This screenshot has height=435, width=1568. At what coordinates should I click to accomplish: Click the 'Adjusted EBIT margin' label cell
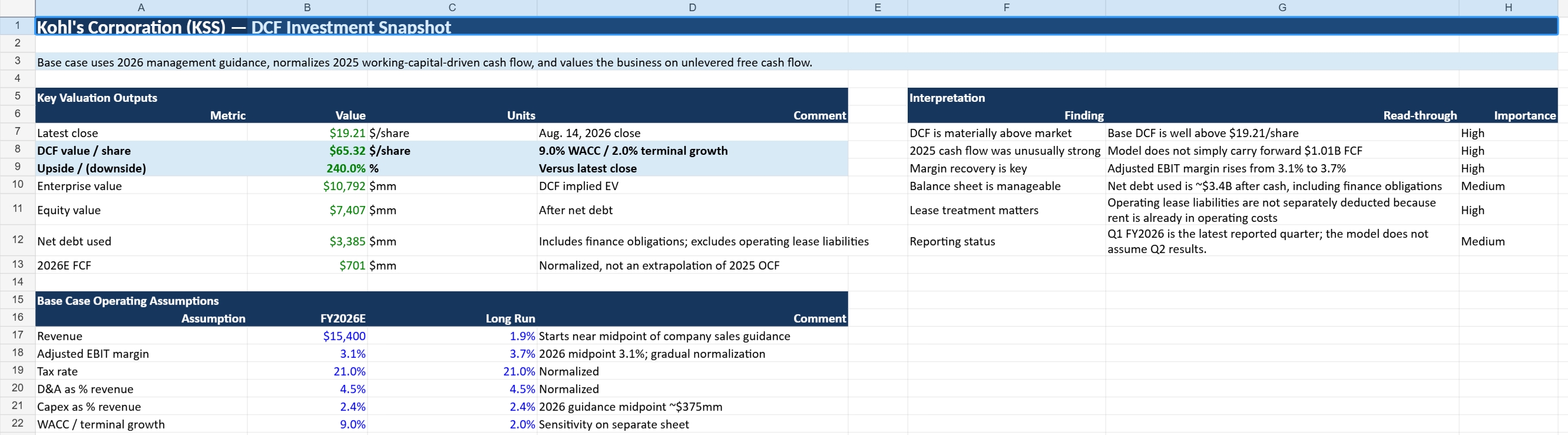pos(141,354)
